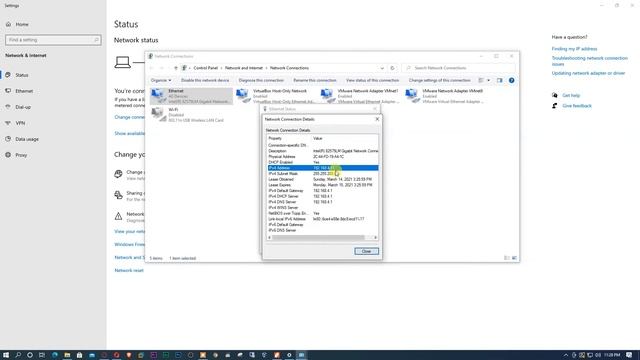Open Network Connections help icon

coord(511,80)
